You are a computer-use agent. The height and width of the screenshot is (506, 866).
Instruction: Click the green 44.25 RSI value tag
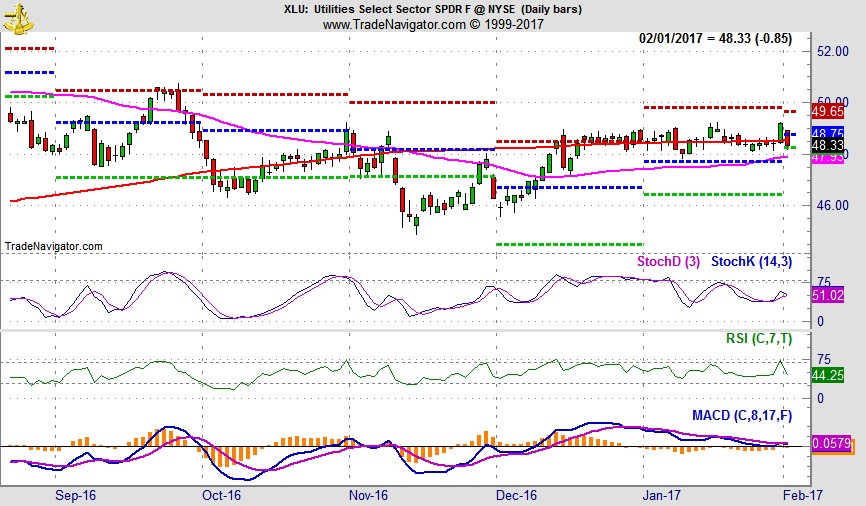pos(828,376)
